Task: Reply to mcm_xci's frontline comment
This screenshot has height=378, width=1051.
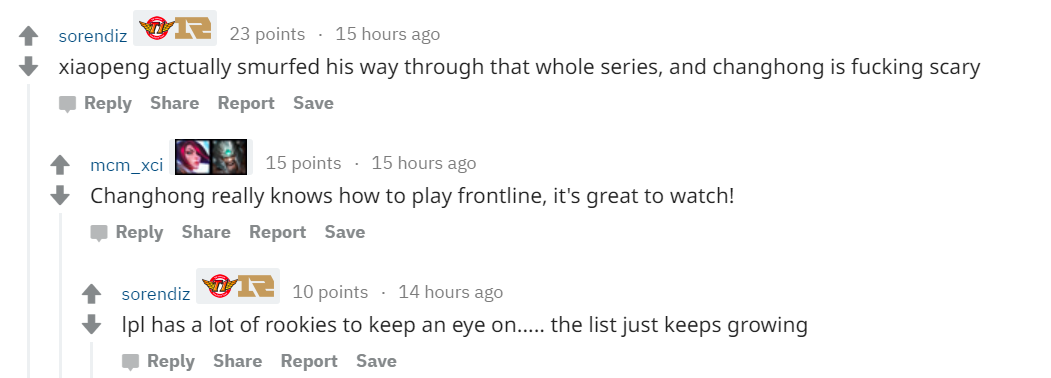Action: [127, 233]
